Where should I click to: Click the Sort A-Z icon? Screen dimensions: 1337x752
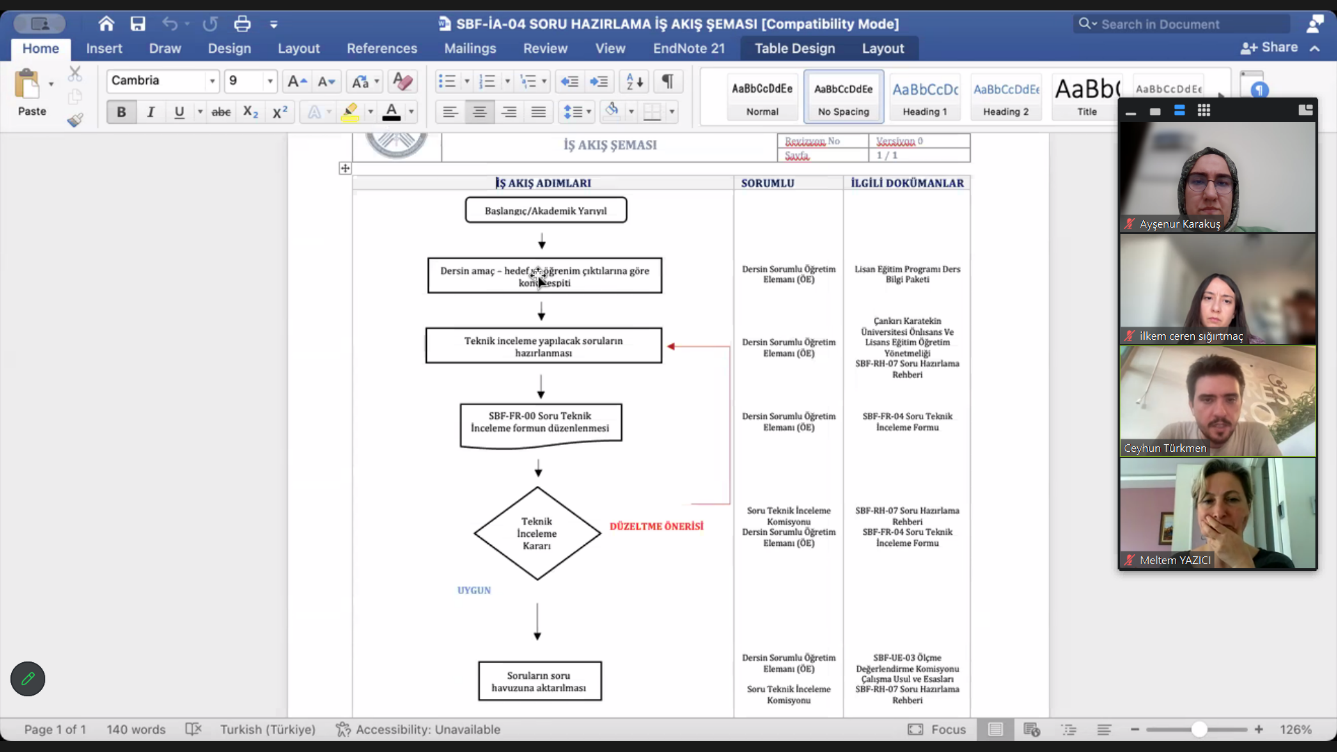634,81
